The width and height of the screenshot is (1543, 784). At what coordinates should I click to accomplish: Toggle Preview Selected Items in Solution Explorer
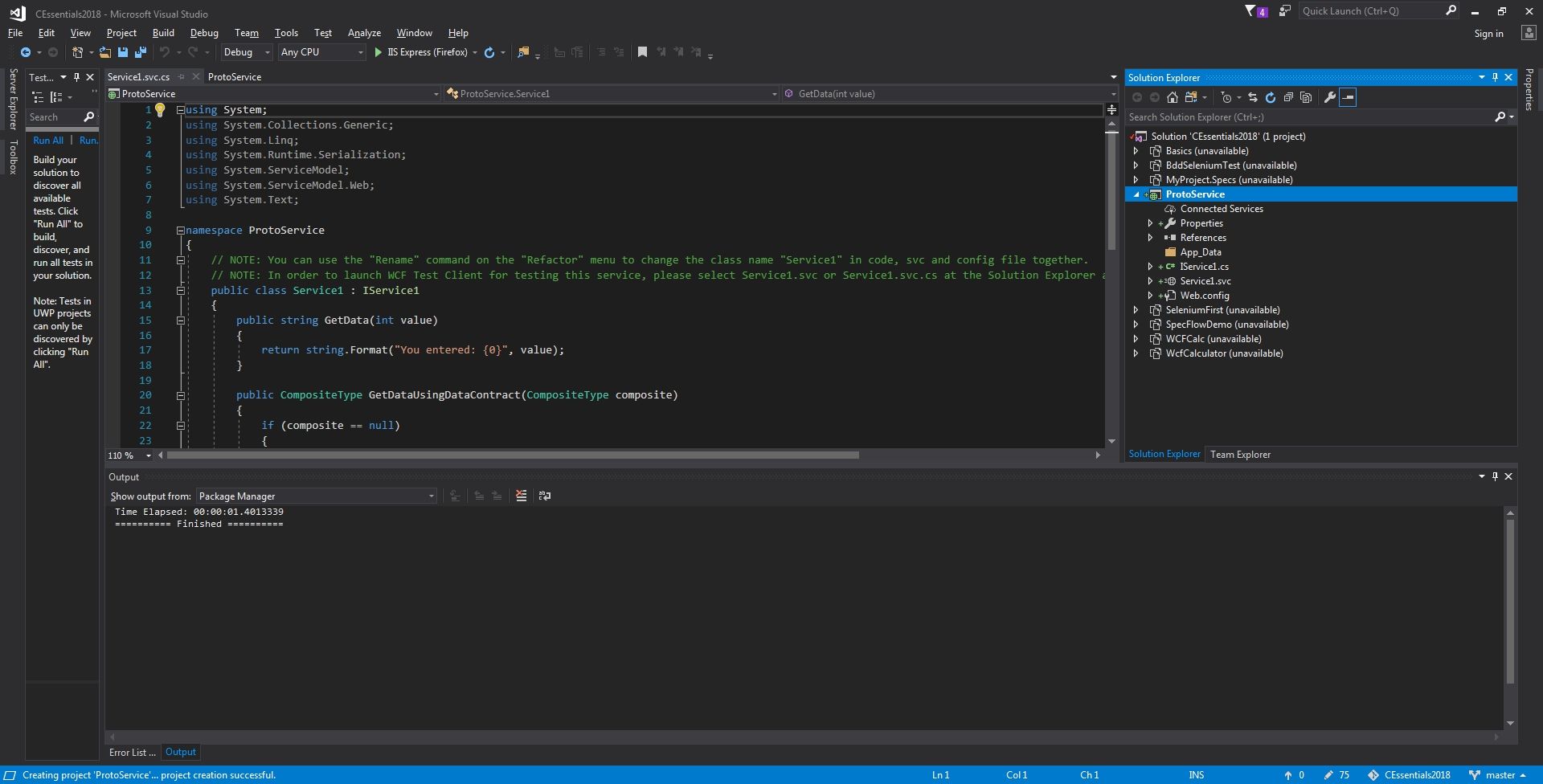pos(1348,97)
